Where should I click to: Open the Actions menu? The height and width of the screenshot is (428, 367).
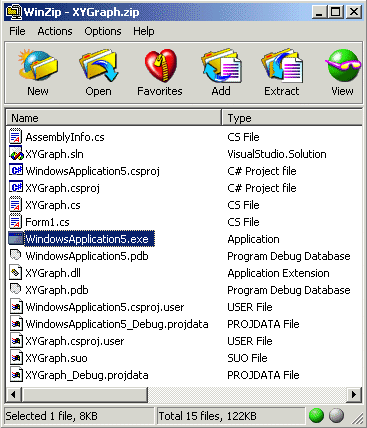[55, 31]
